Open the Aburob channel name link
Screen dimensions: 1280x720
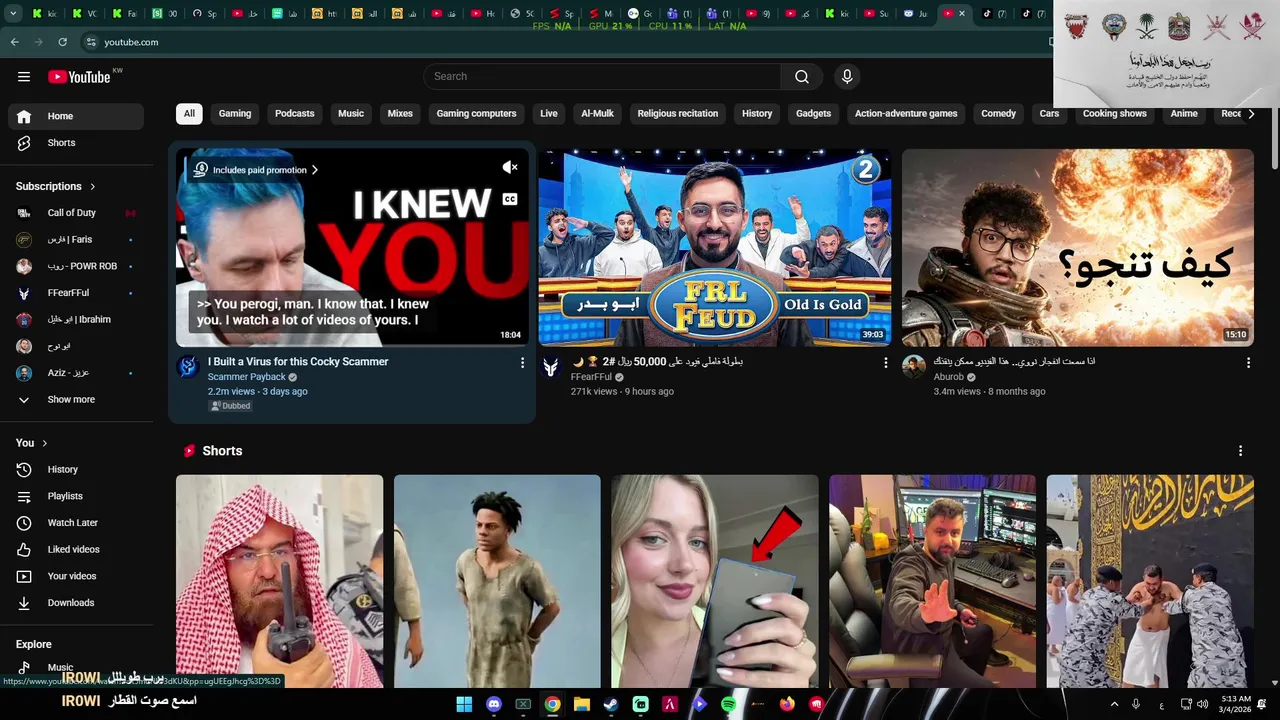949,377
